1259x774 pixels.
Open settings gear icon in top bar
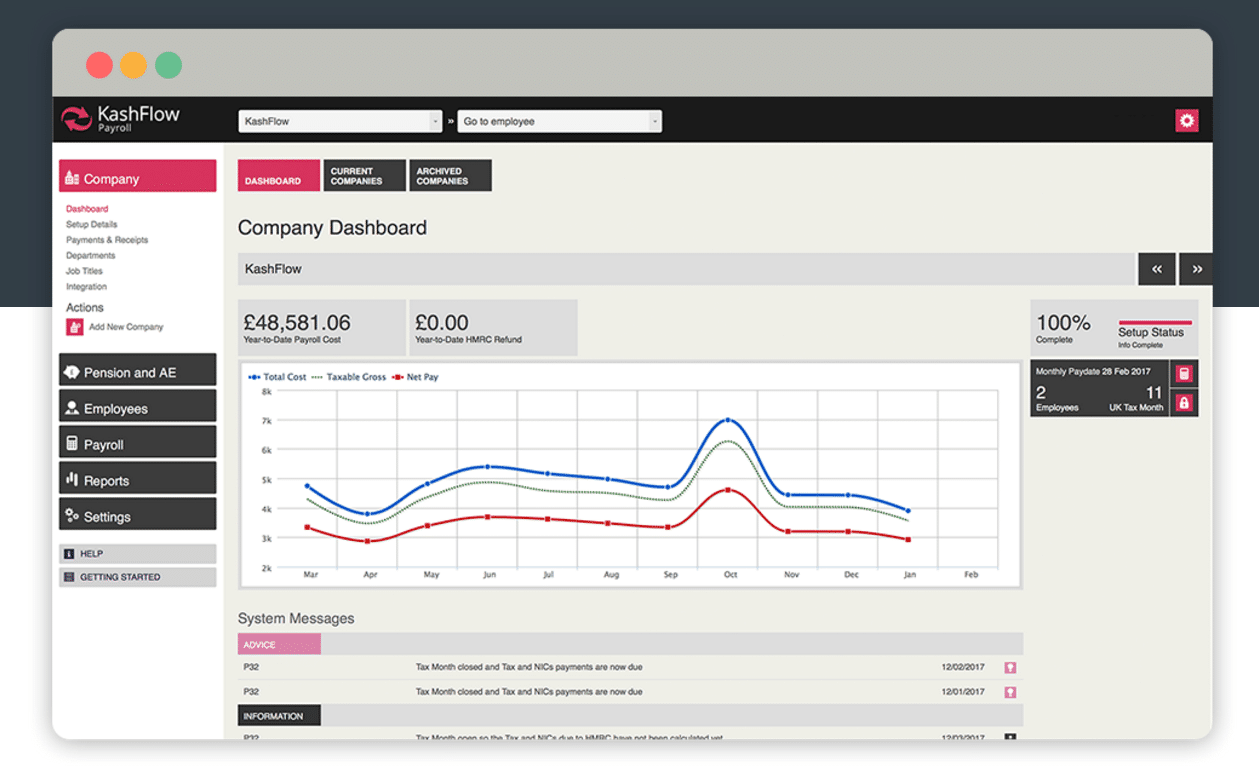[1186, 121]
